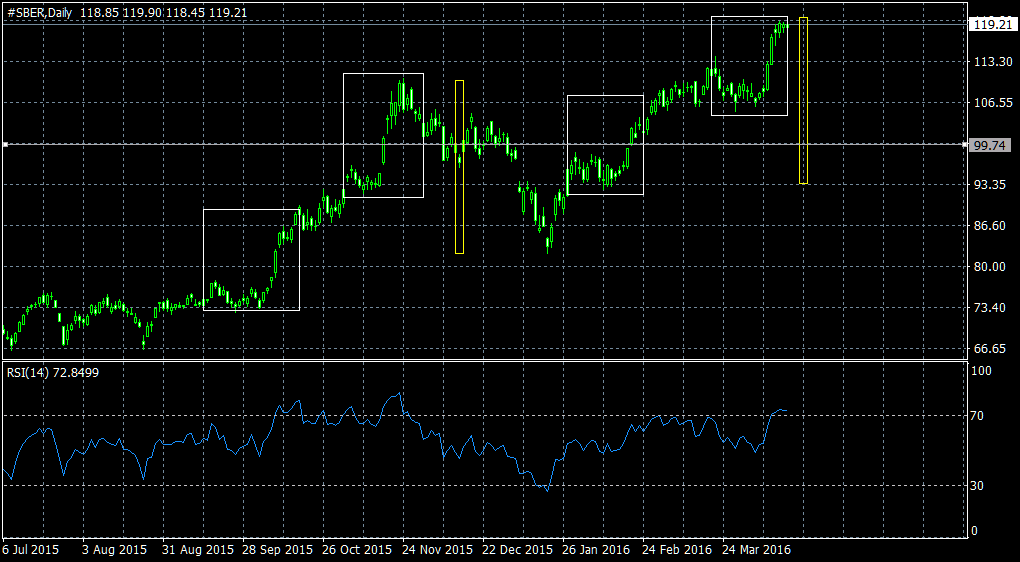Click the 24 Nov 2015 date label
The width and height of the screenshot is (1020, 562).
click(x=437, y=550)
